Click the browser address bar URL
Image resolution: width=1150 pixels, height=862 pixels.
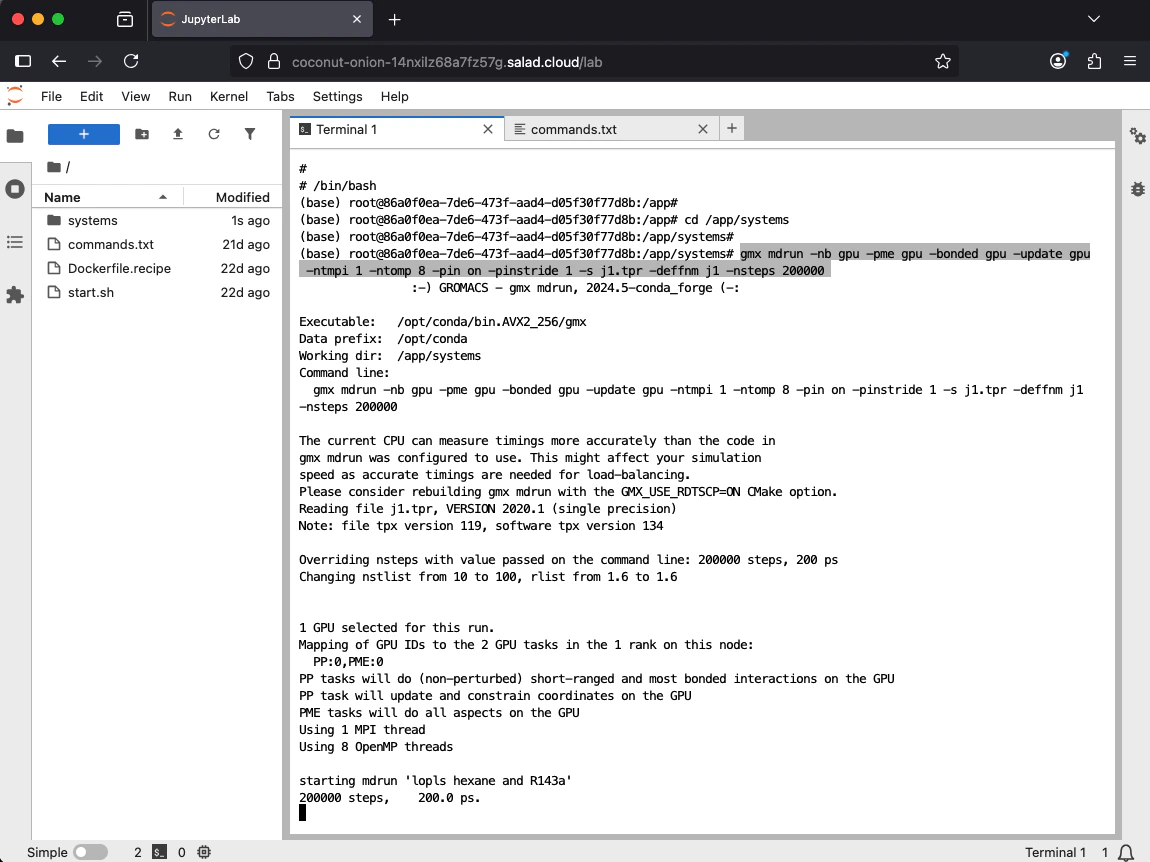pyautogui.click(x=447, y=62)
